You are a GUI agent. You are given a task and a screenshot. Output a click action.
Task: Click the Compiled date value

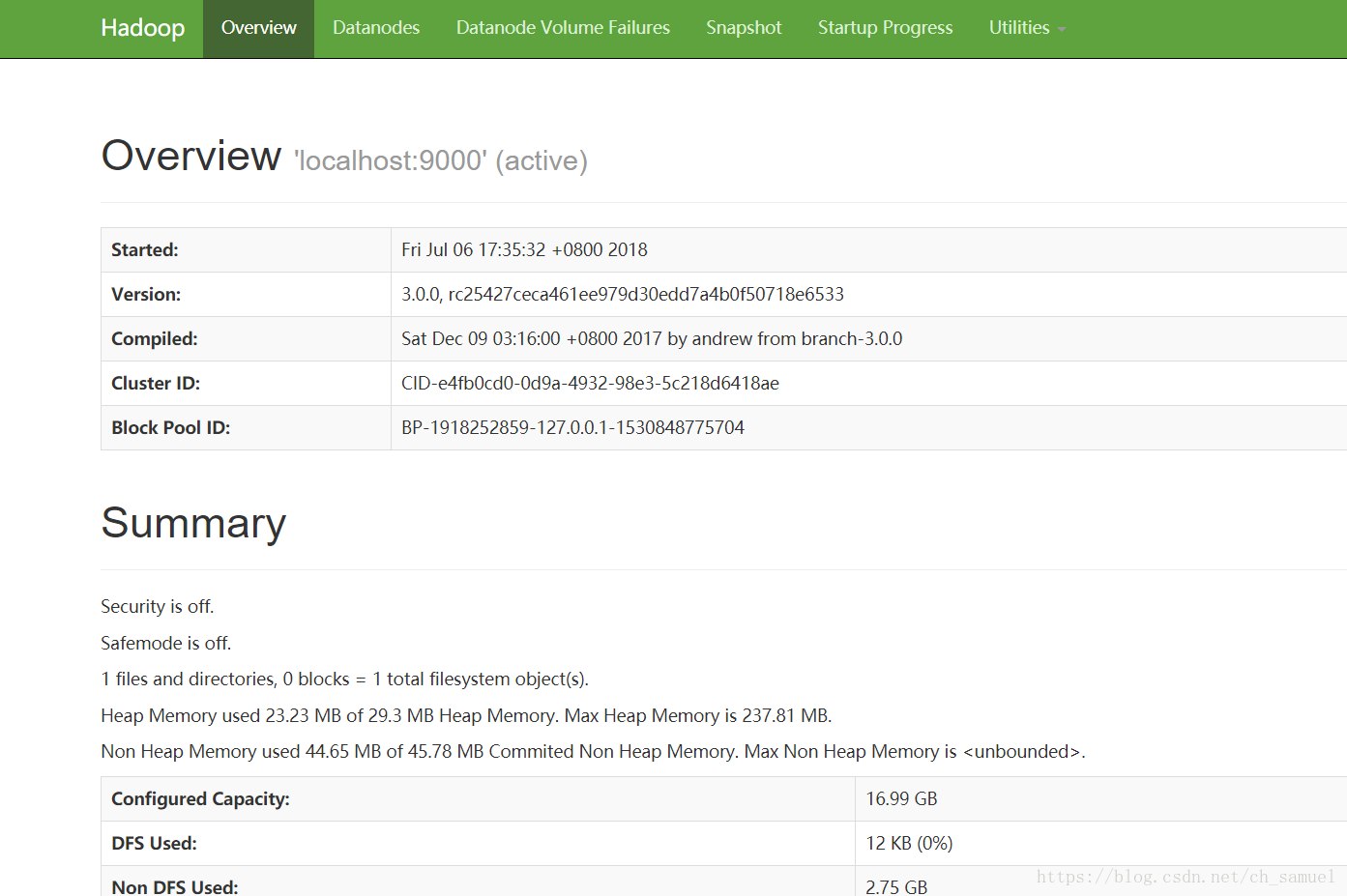click(652, 339)
